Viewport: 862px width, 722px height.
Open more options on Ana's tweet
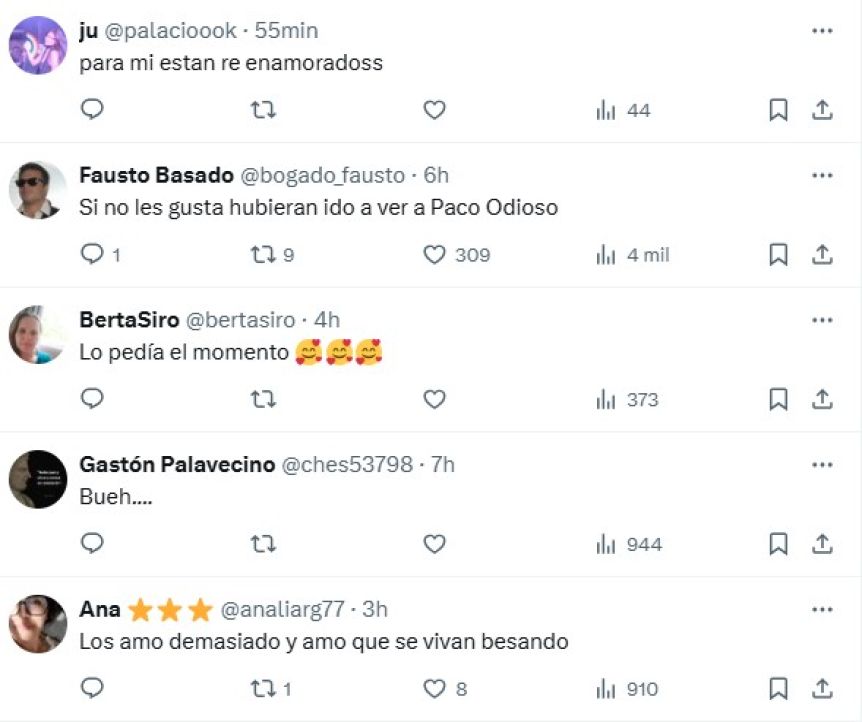[822, 609]
